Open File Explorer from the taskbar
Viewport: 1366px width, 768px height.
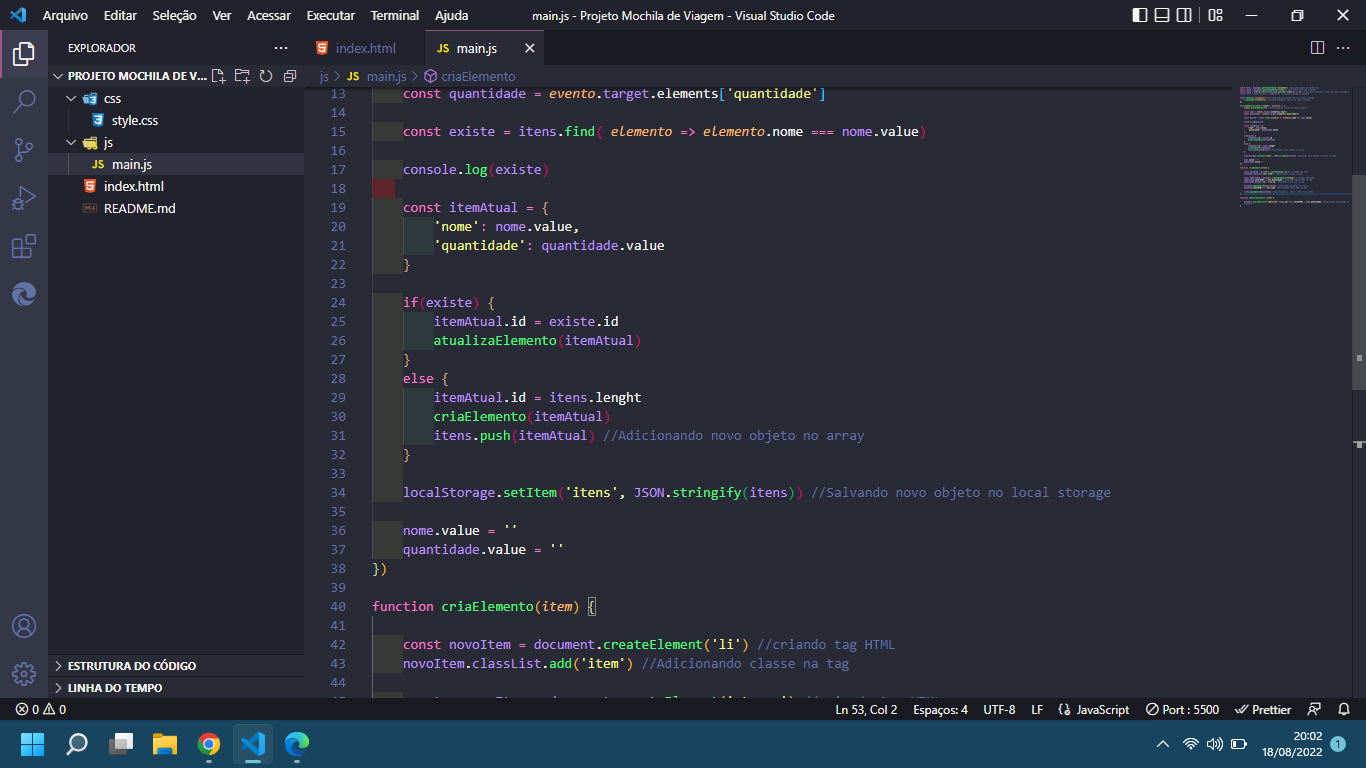click(x=165, y=744)
